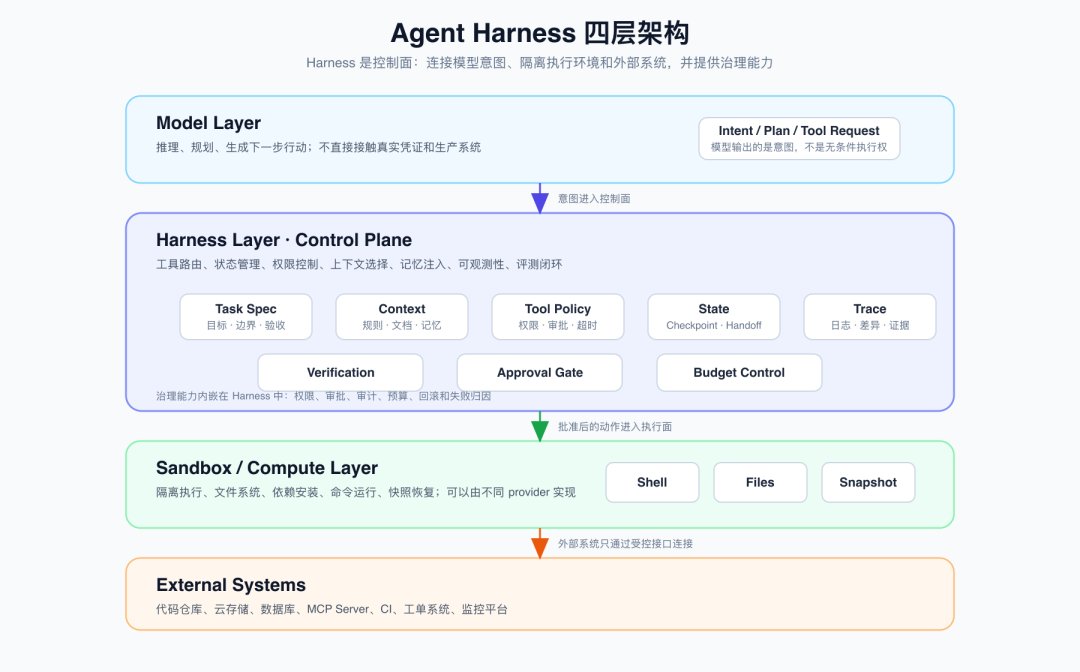Click the 'Model Layer' heading
The height and width of the screenshot is (672, 1080).
click(208, 123)
